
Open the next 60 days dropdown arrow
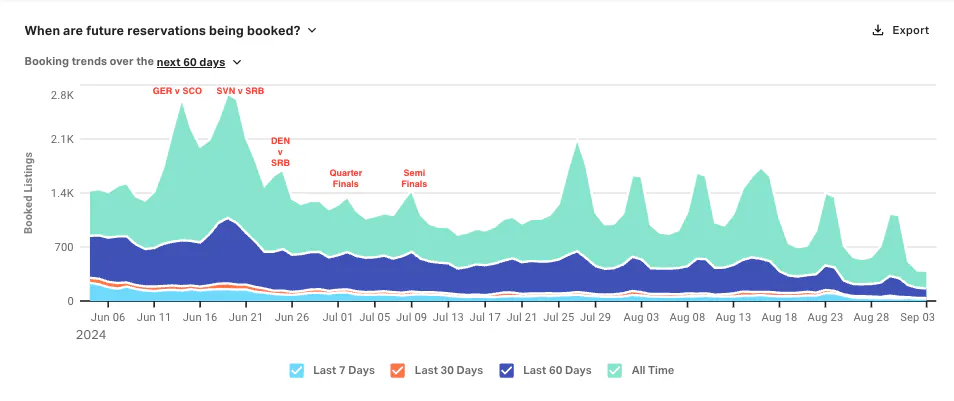pyautogui.click(x=237, y=62)
